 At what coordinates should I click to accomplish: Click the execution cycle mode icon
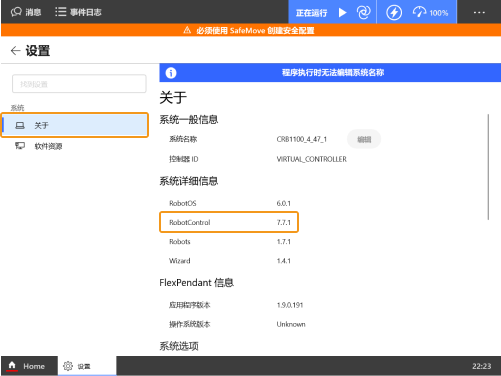pyautogui.click(x=363, y=13)
